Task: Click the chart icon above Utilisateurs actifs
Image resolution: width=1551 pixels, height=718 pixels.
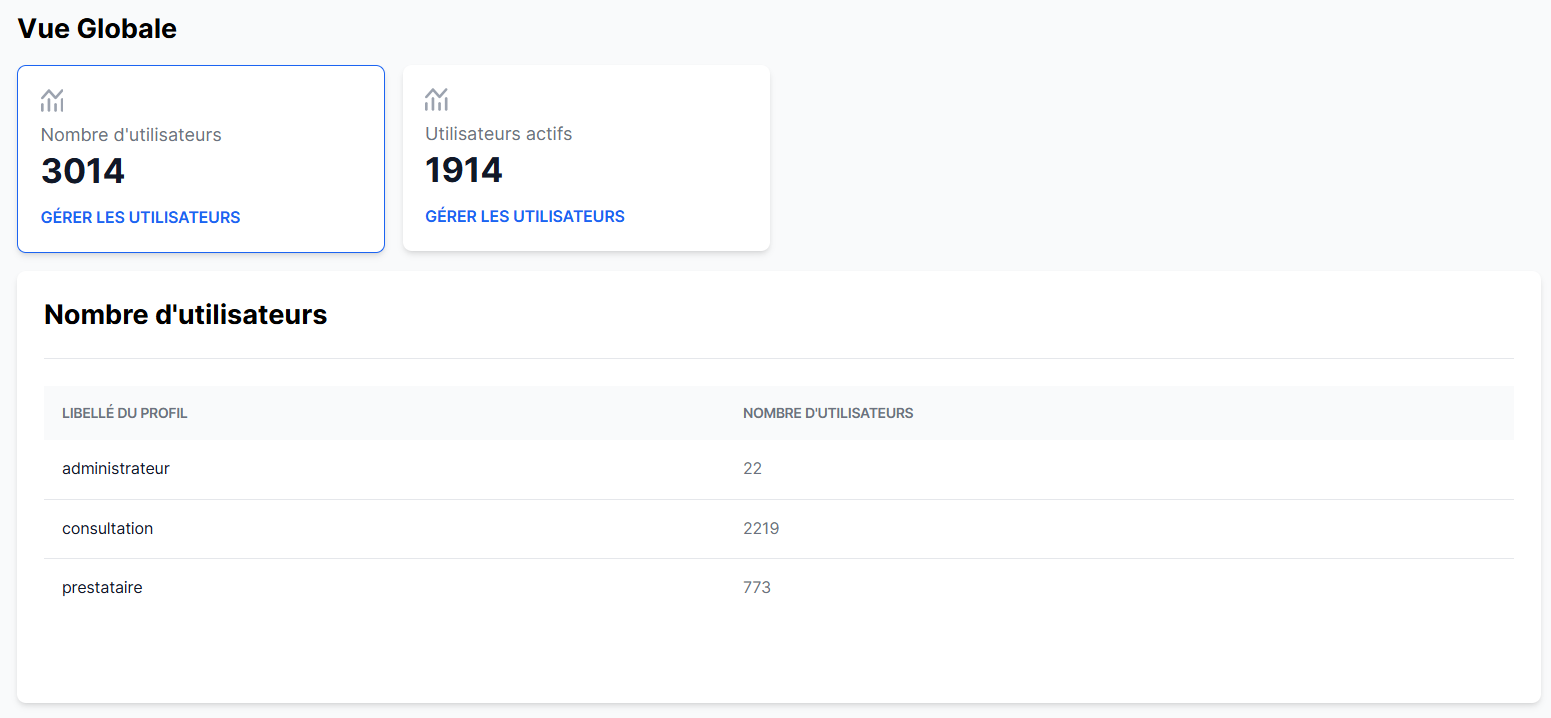Action: click(x=436, y=99)
